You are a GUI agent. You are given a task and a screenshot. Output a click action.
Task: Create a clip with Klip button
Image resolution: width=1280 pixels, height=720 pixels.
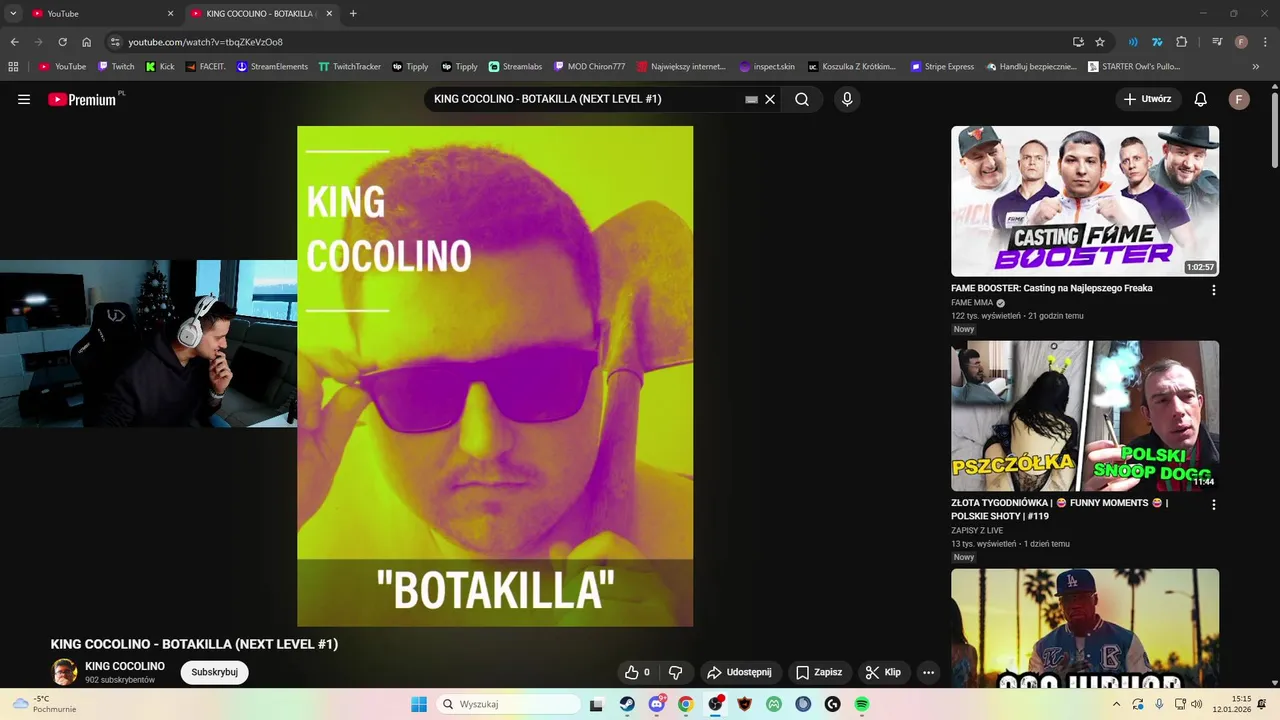click(x=883, y=672)
